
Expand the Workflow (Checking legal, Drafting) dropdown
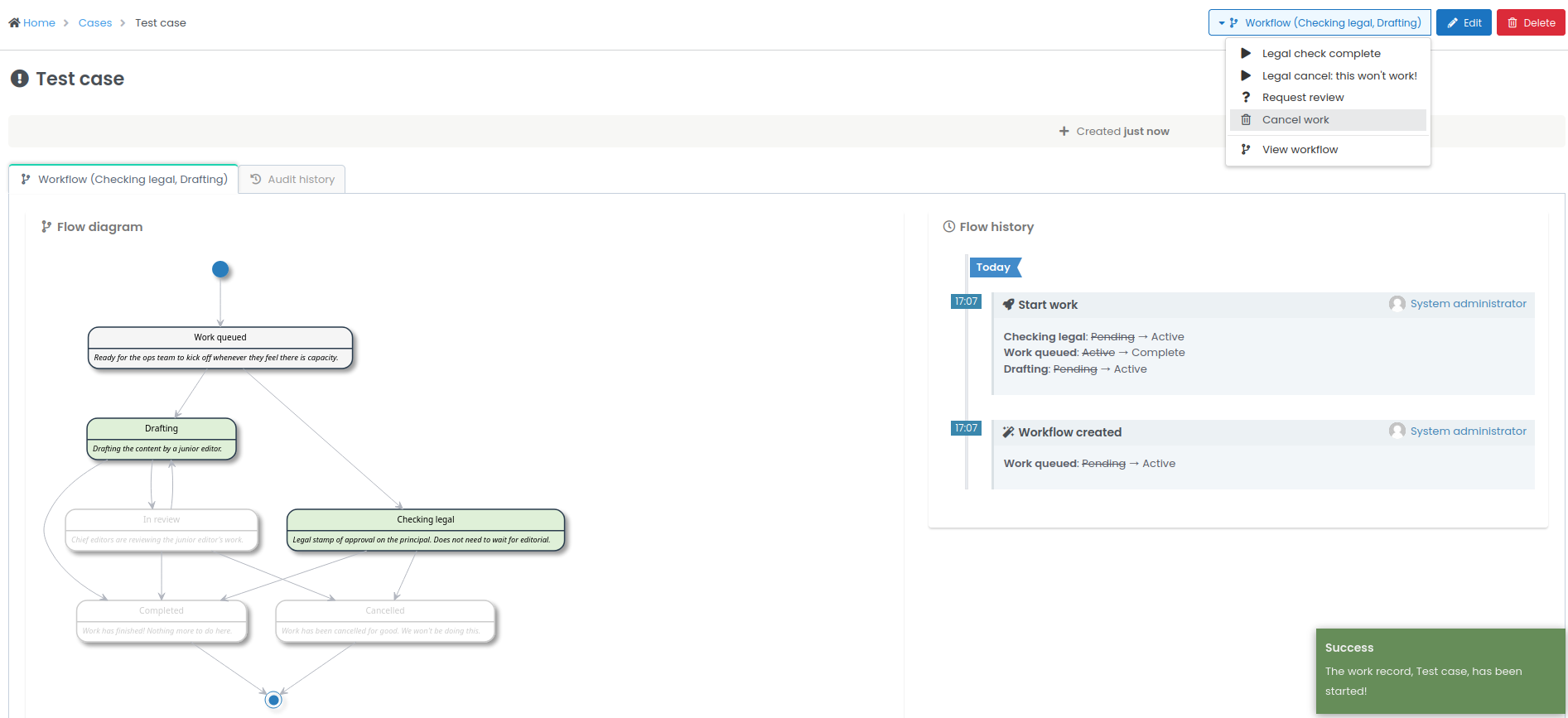1319,23
